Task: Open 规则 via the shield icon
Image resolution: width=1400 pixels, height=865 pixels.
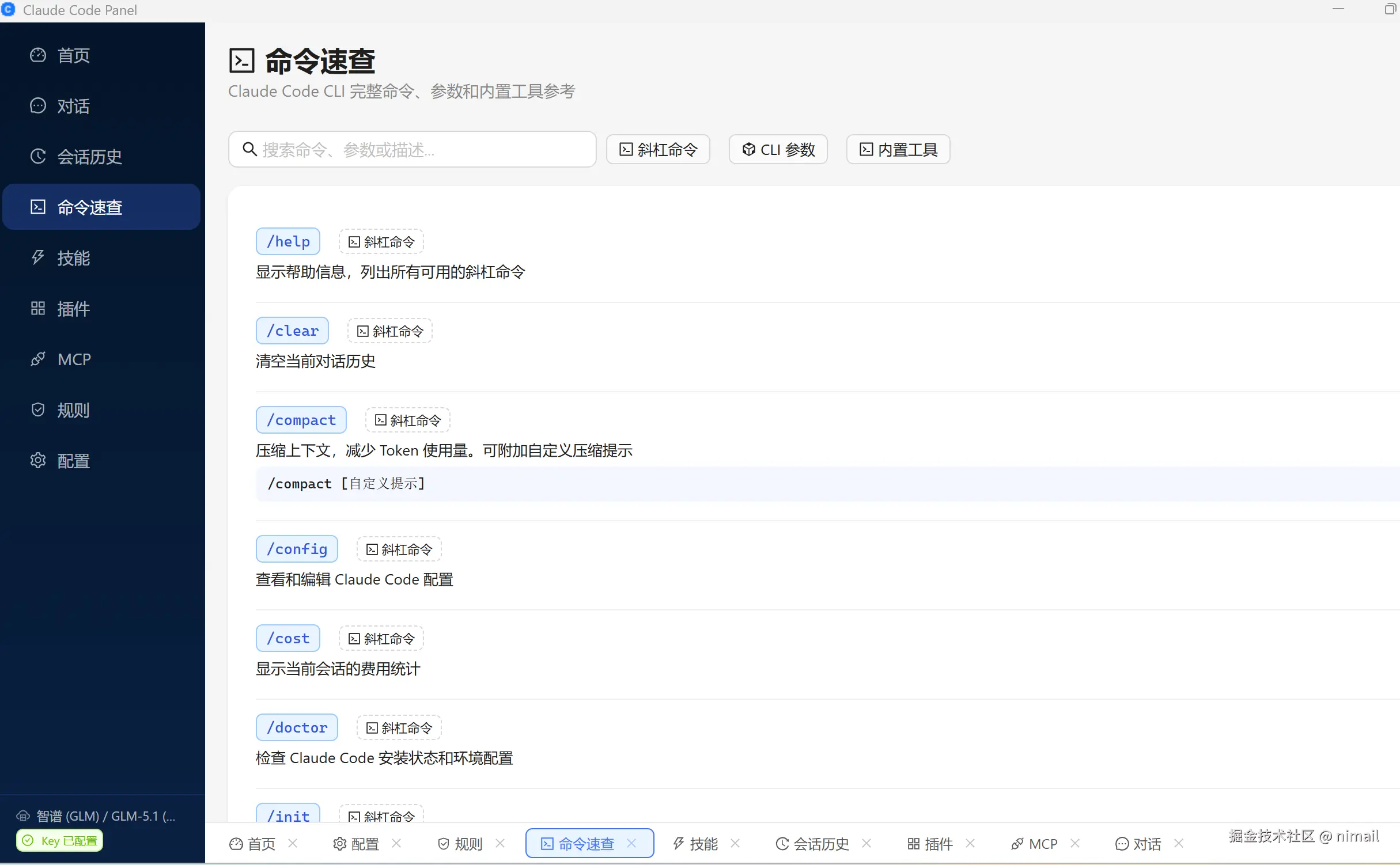Action: tap(37, 409)
